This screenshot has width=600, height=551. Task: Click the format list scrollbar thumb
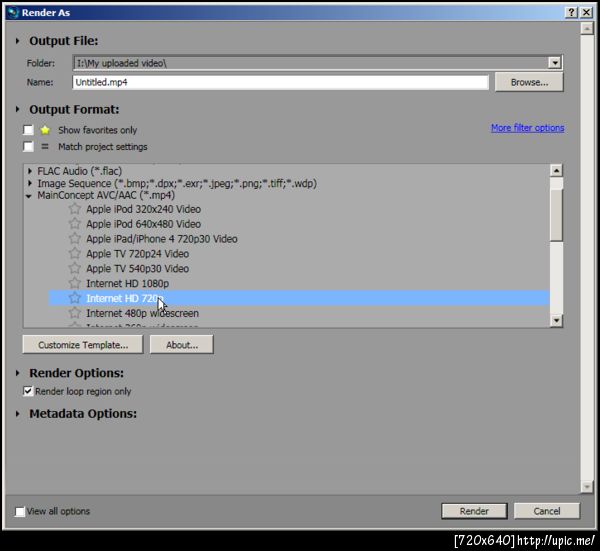coord(556,215)
